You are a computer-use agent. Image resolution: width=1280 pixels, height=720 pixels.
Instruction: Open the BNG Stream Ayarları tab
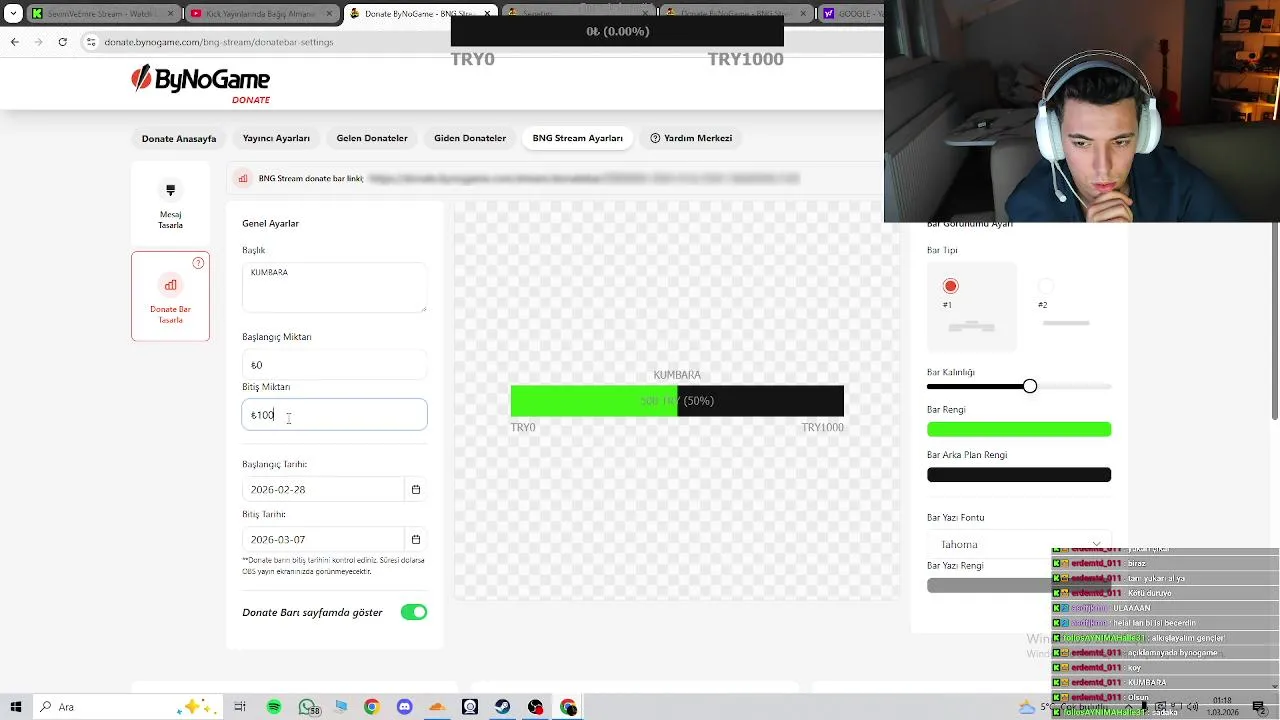click(x=578, y=138)
